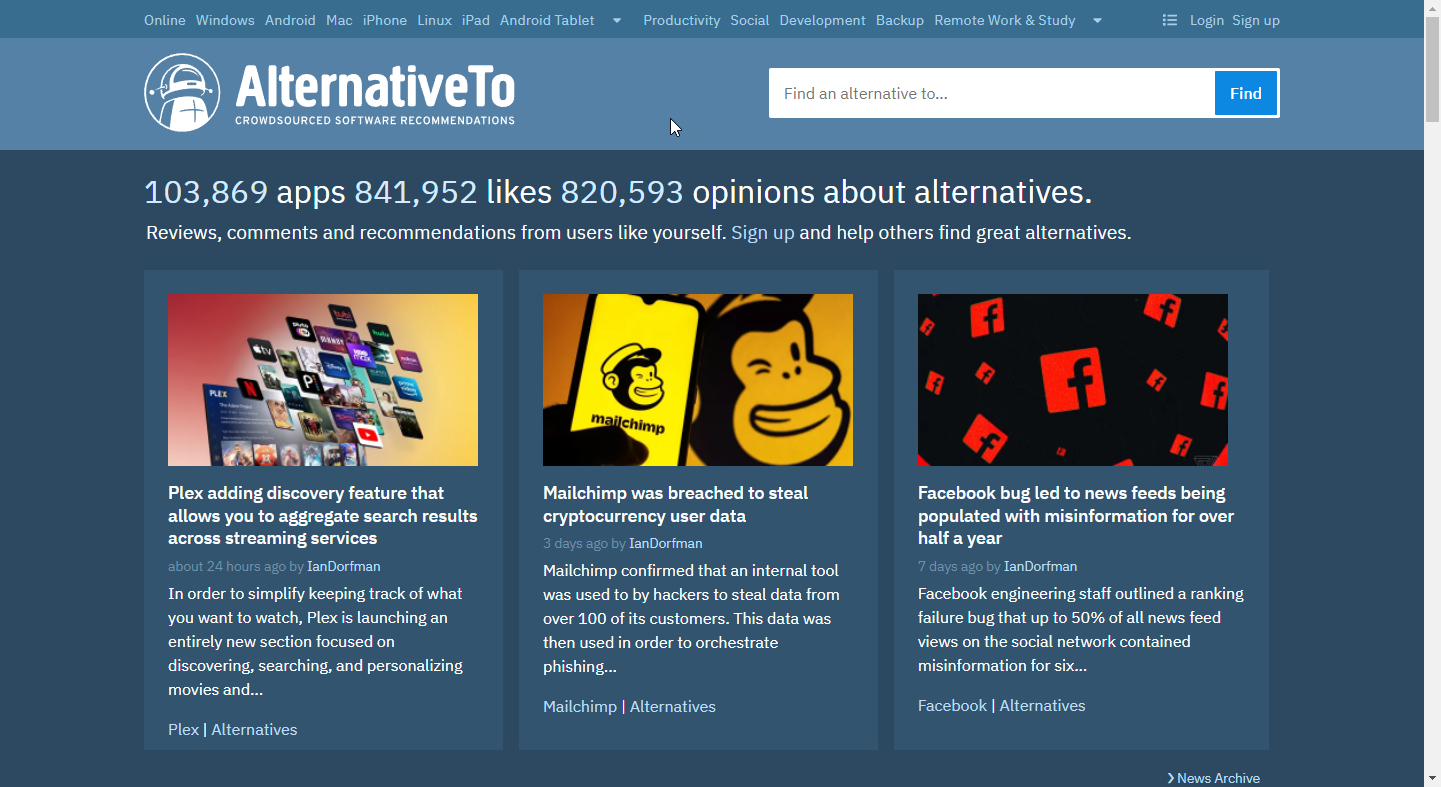Click Alternatives link next to Plex
The height and width of the screenshot is (787, 1441).
click(254, 730)
